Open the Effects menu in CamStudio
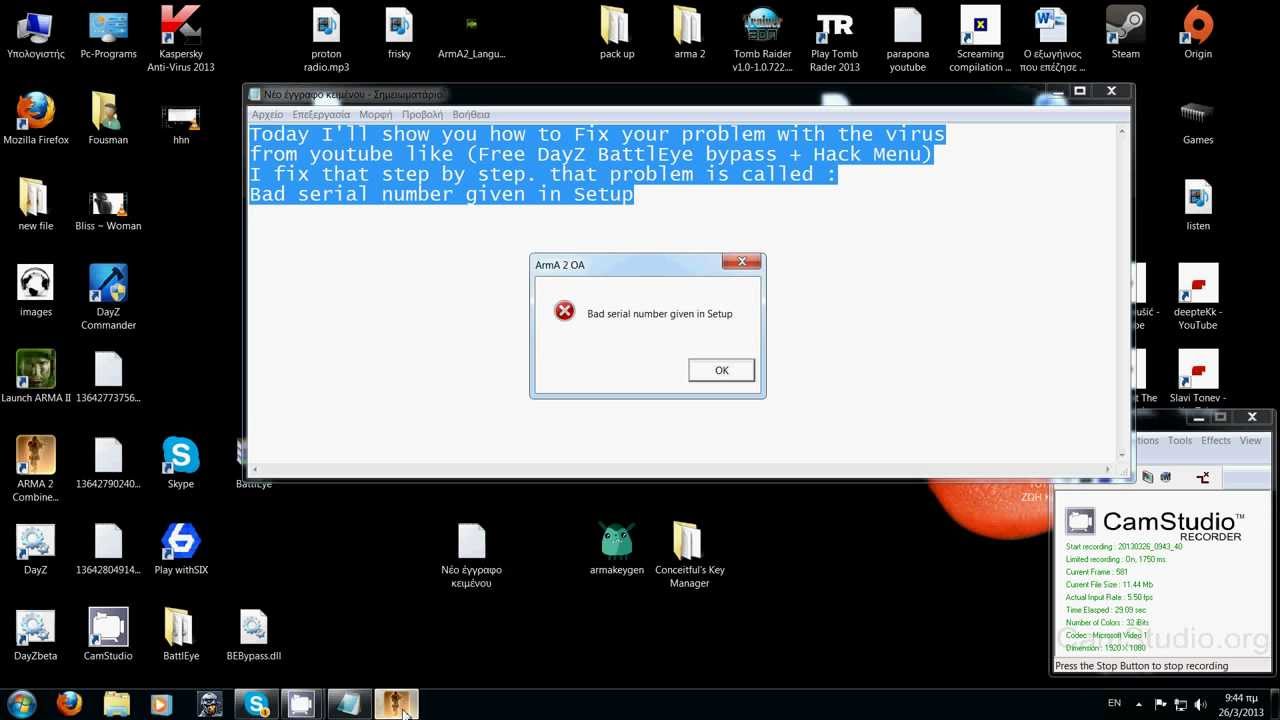The image size is (1280, 720). [x=1216, y=440]
